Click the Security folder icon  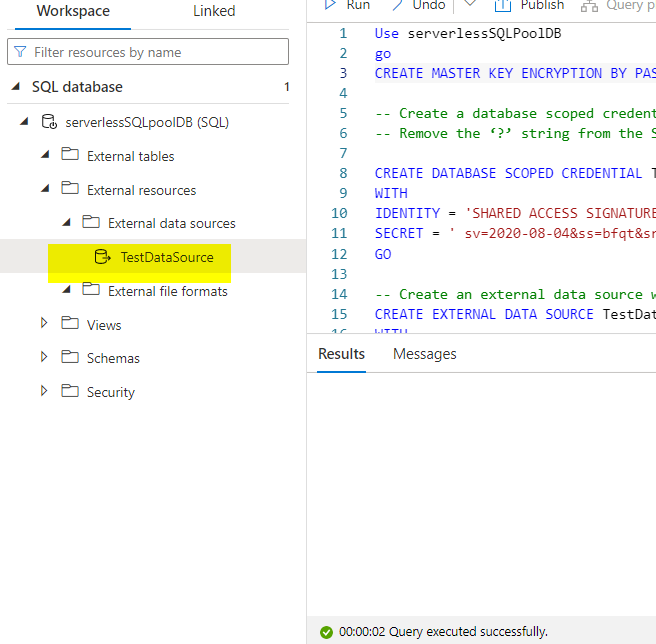coord(70,391)
